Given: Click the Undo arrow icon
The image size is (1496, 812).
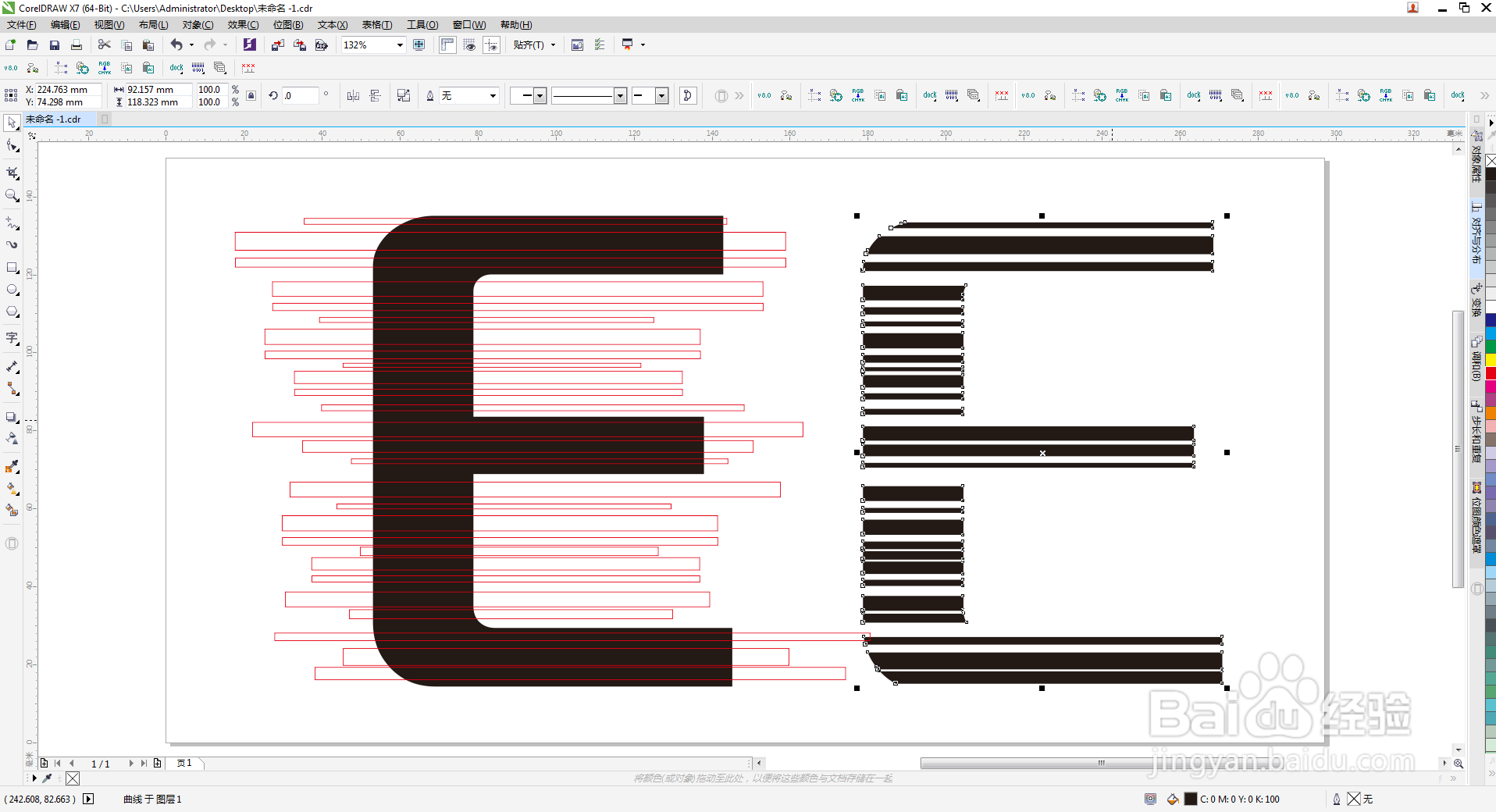Looking at the screenshot, I should pyautogui.click(x=176, y=45).
